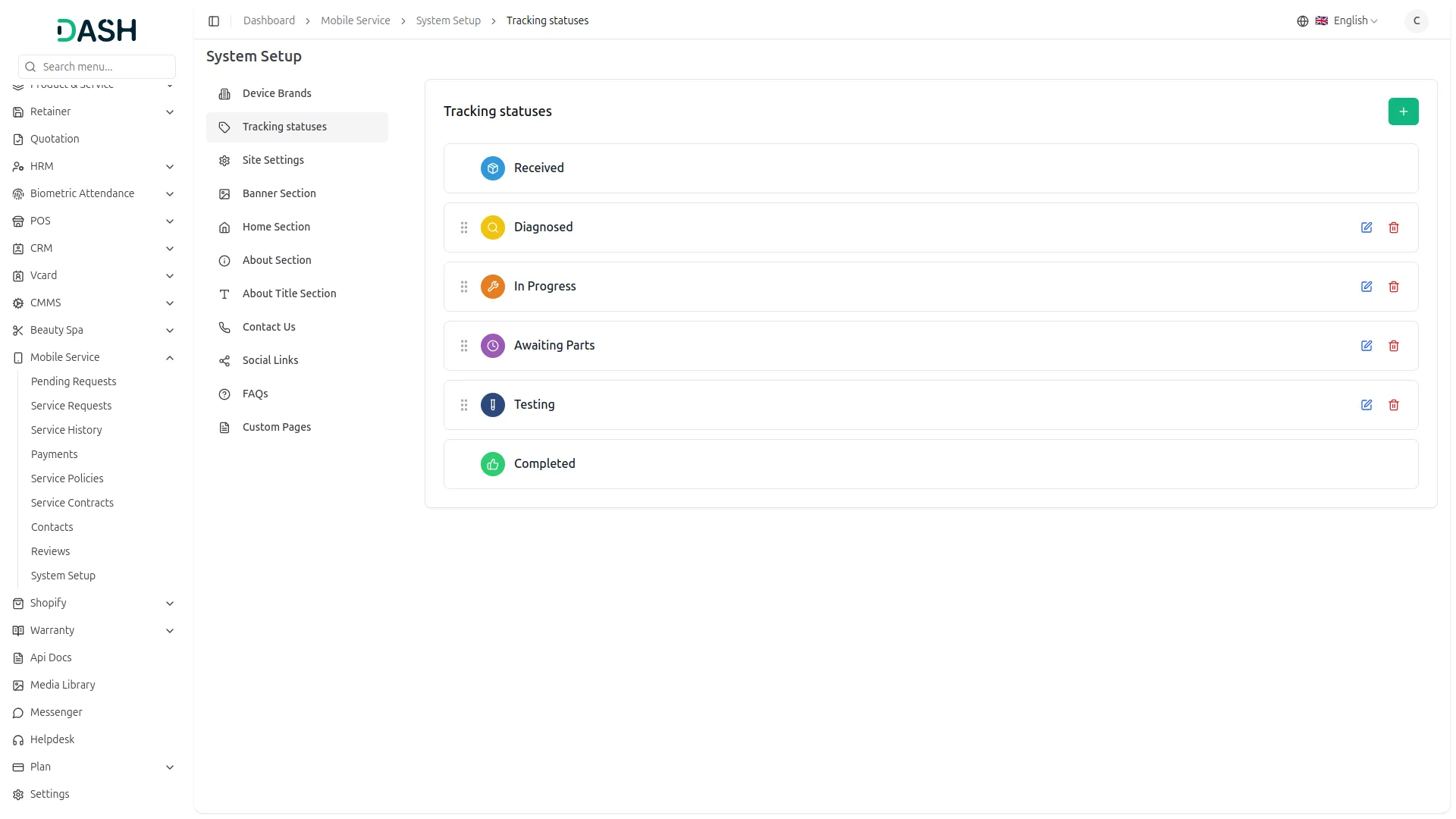This screenshot has width=1456, height=819.
Task: Navigate to System Setup breadcrumb
Action: pyautogui.click(x=447, y=20)
